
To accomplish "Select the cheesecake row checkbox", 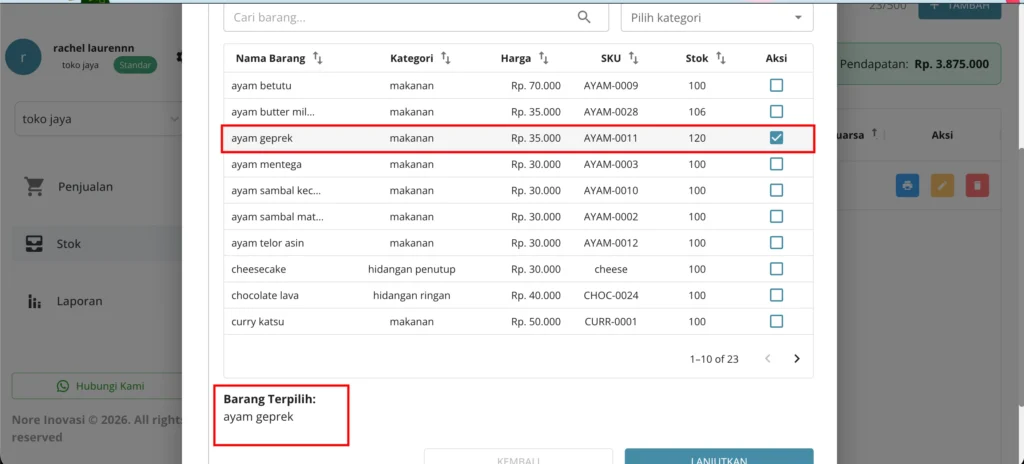I will coord(776,269).
